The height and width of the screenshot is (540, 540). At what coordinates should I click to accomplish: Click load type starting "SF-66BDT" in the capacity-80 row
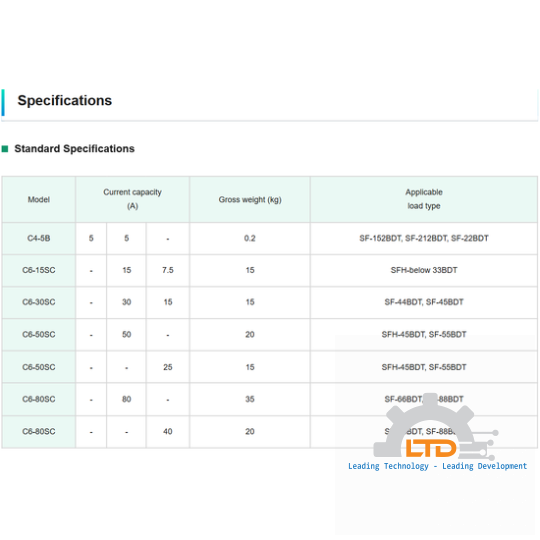[x=424, y=399]
